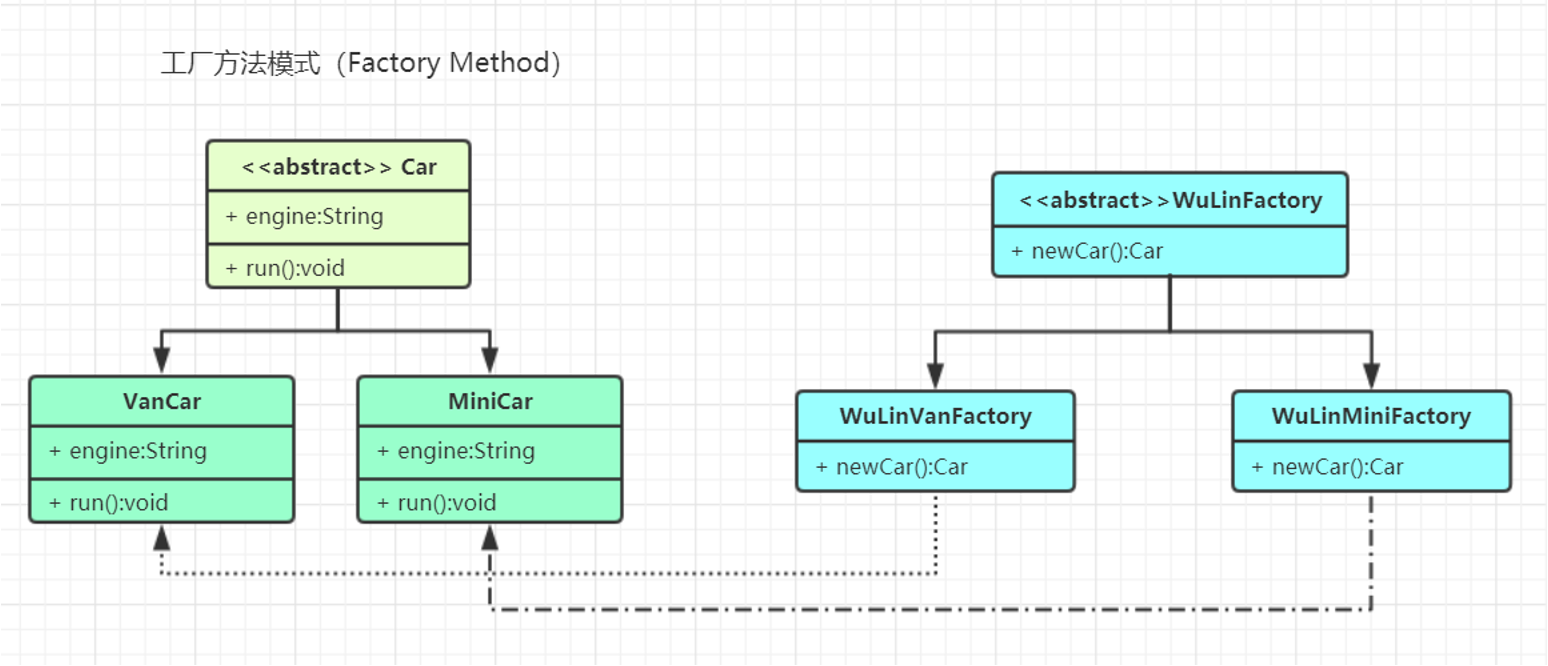The image size is (1548, 666).
Task: Click engine:String attribute in abstract Car class
Action: tap(304, 216)
